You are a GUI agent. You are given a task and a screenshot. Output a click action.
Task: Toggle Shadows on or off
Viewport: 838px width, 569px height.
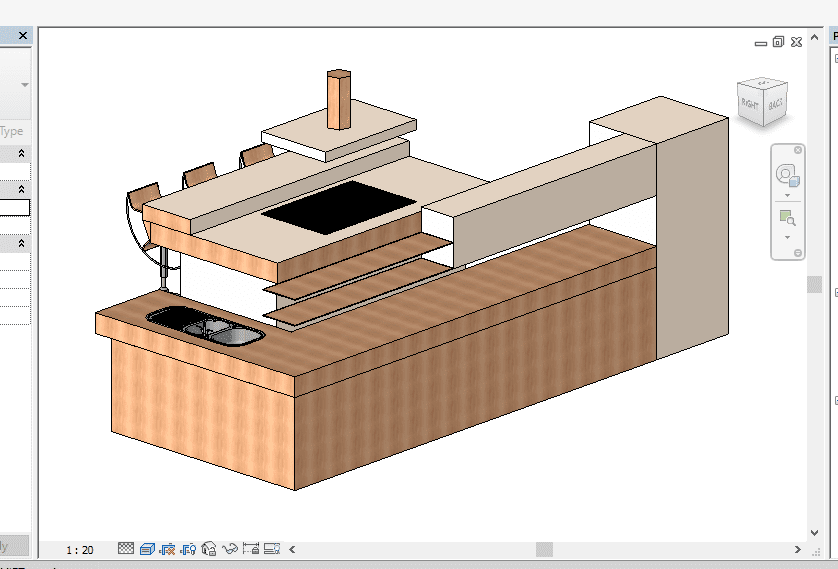click(x=189, y=549)
